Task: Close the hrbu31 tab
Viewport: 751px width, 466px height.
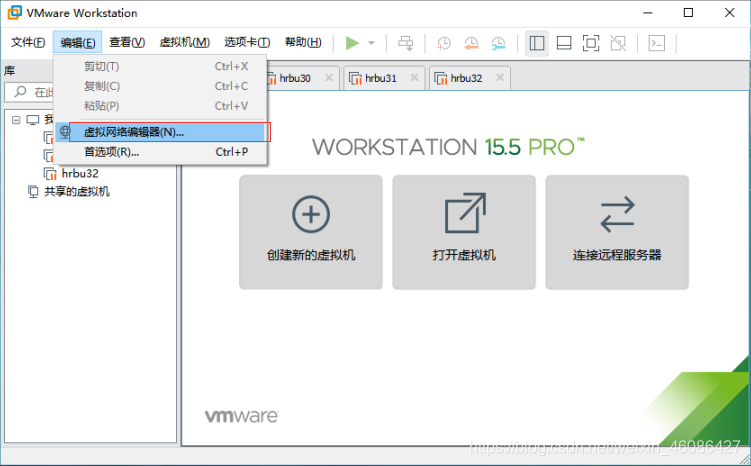Action: pyautogui.click(x=414, y=78)
